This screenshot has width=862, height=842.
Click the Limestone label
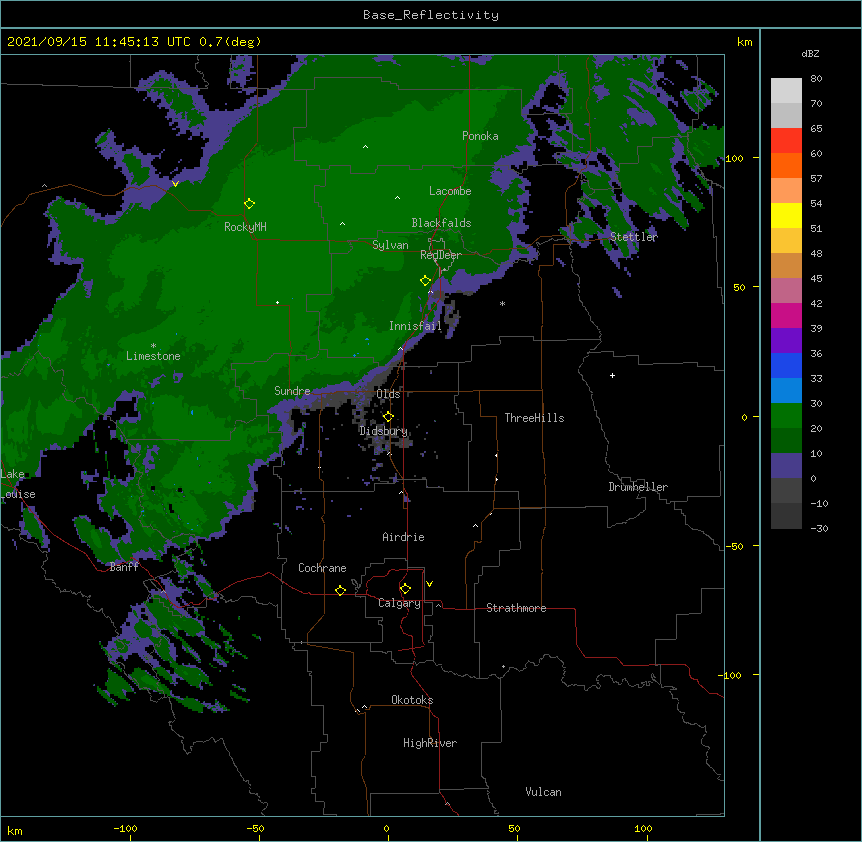pyautogui.click(x=153, y=356)
